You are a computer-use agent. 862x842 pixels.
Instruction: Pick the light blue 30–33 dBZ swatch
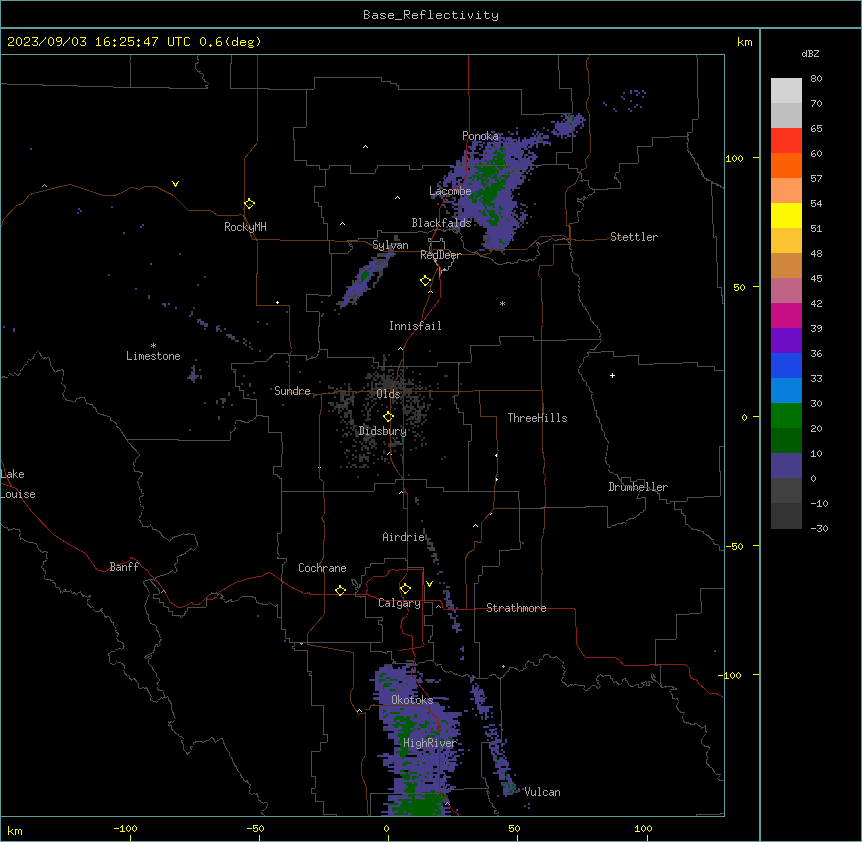pos(786,391)
